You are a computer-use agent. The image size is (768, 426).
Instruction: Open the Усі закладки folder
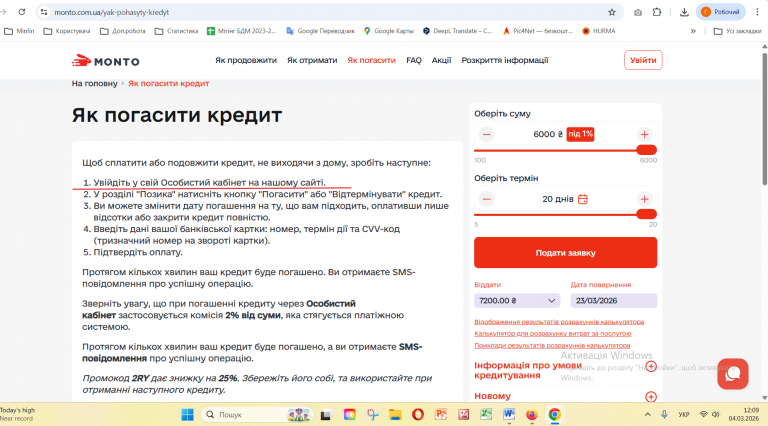738,31
